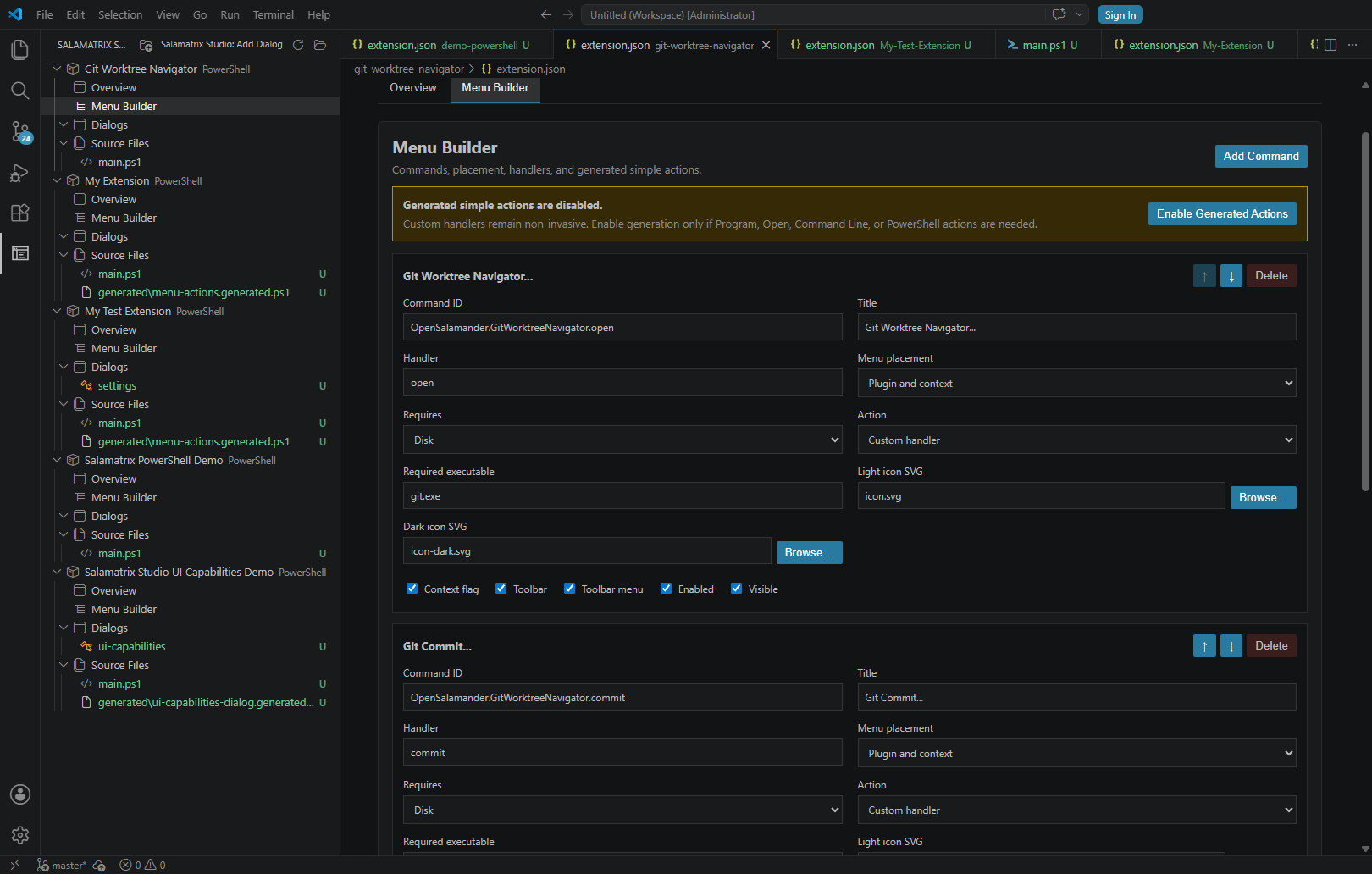Image resolution: width=1372 pixels, height=874 pixels.
Task: Collapse the Salamatrix PowerShell Demo tree node
Action: click(x=57, y=460)
